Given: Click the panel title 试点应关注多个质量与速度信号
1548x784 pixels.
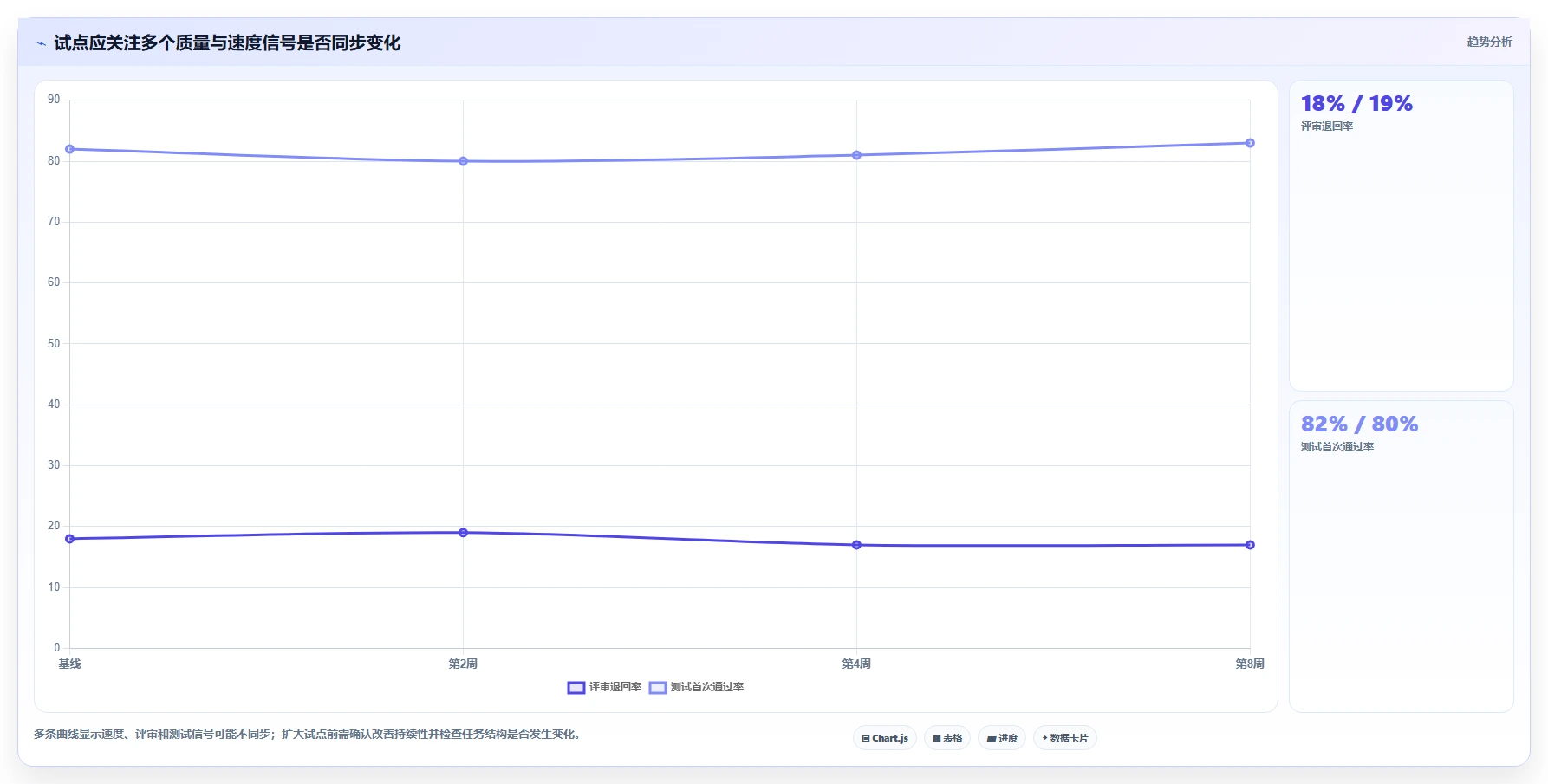Looking at the screenshot, I should tap(227, 42).
